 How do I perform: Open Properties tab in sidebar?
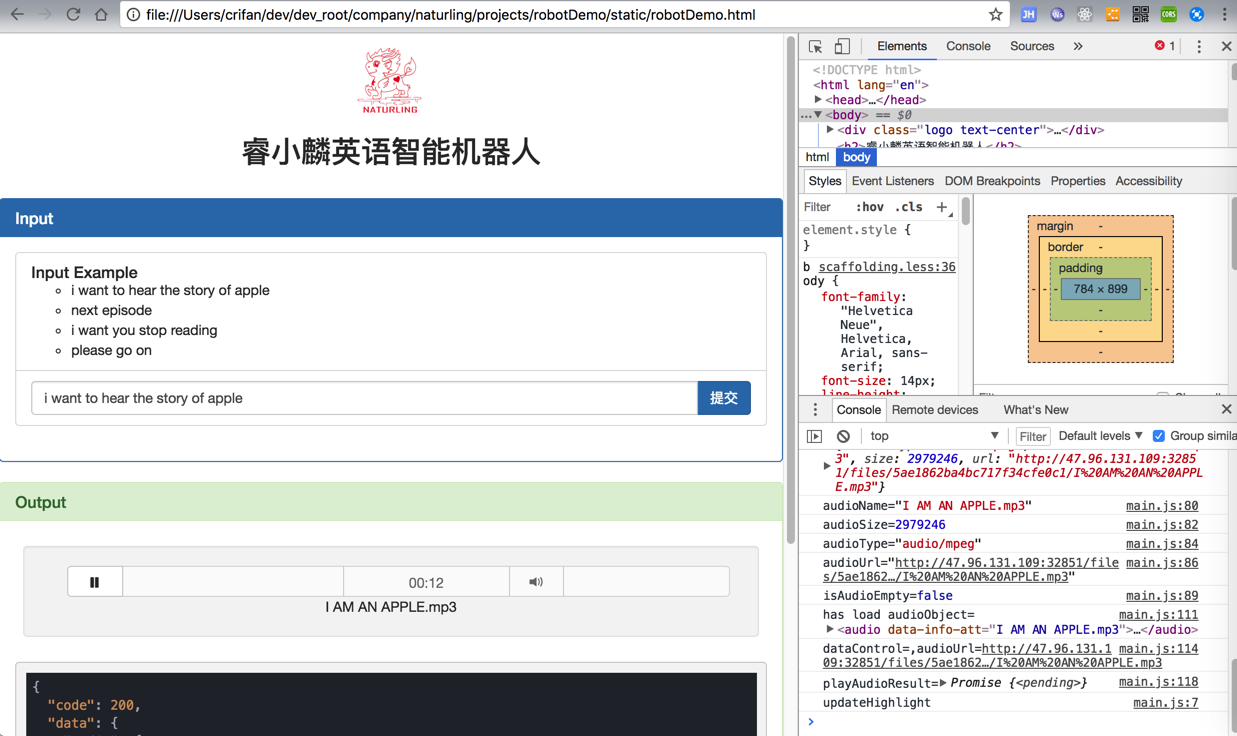[1078, 181]
